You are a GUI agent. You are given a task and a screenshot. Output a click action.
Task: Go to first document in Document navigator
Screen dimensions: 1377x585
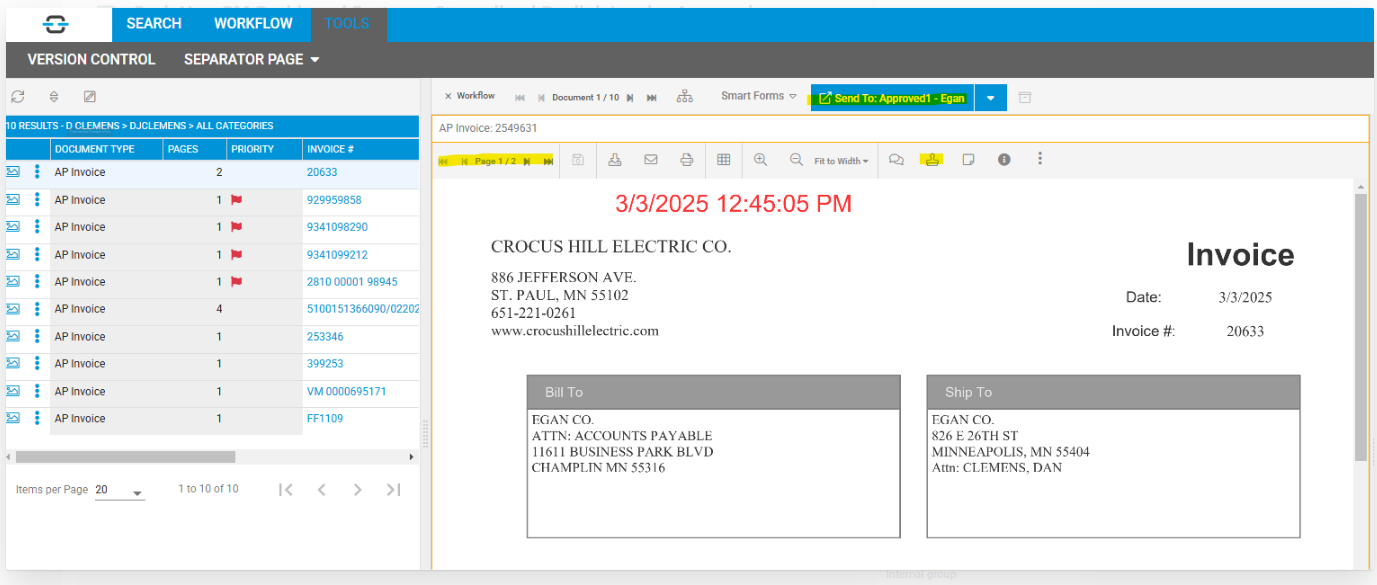[520, 97]
